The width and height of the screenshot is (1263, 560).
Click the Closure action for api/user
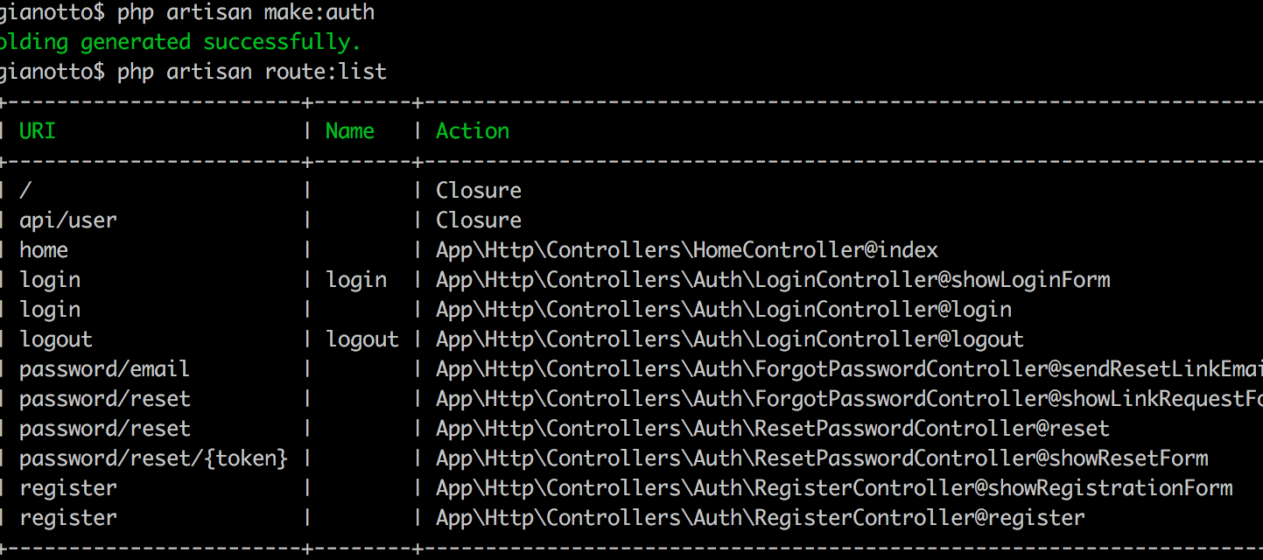click(478, 220)
